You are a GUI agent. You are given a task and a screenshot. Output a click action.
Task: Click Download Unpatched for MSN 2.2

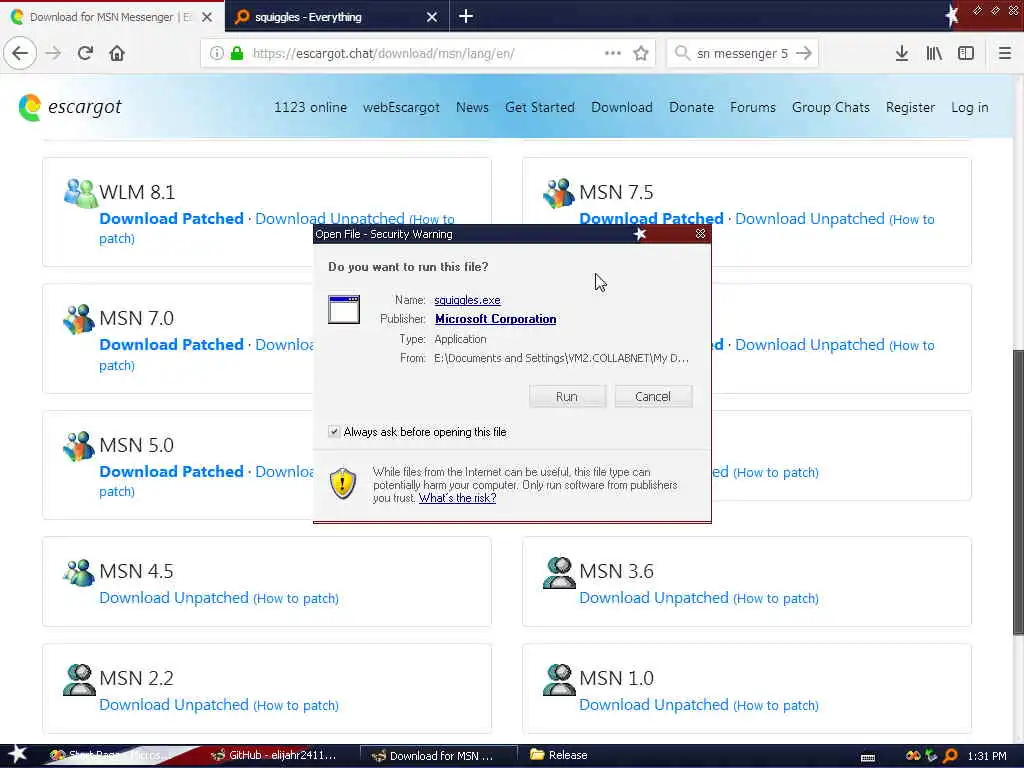pyautogui.click(x=174, y=705)
